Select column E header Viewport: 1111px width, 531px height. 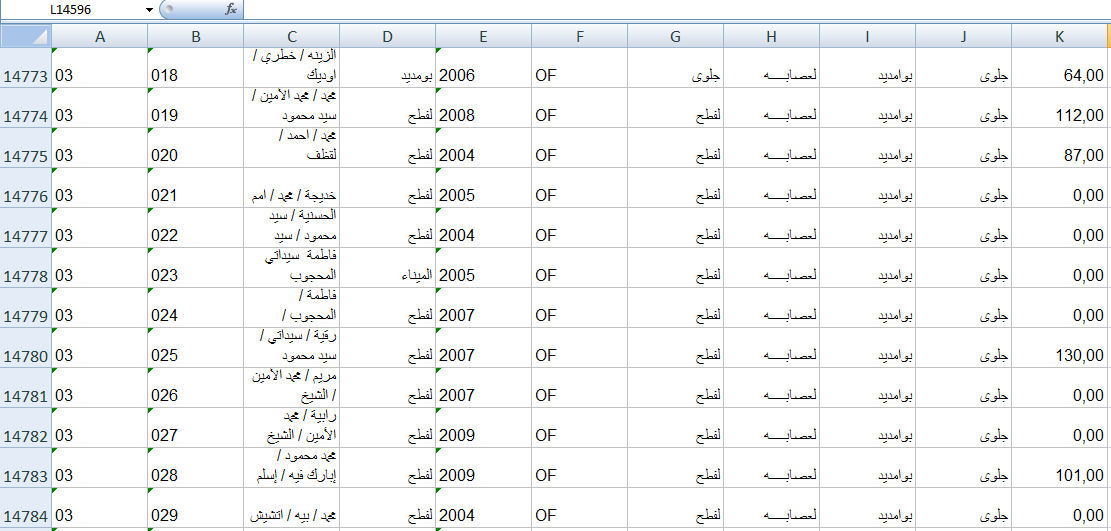click(x=483, y=37)
